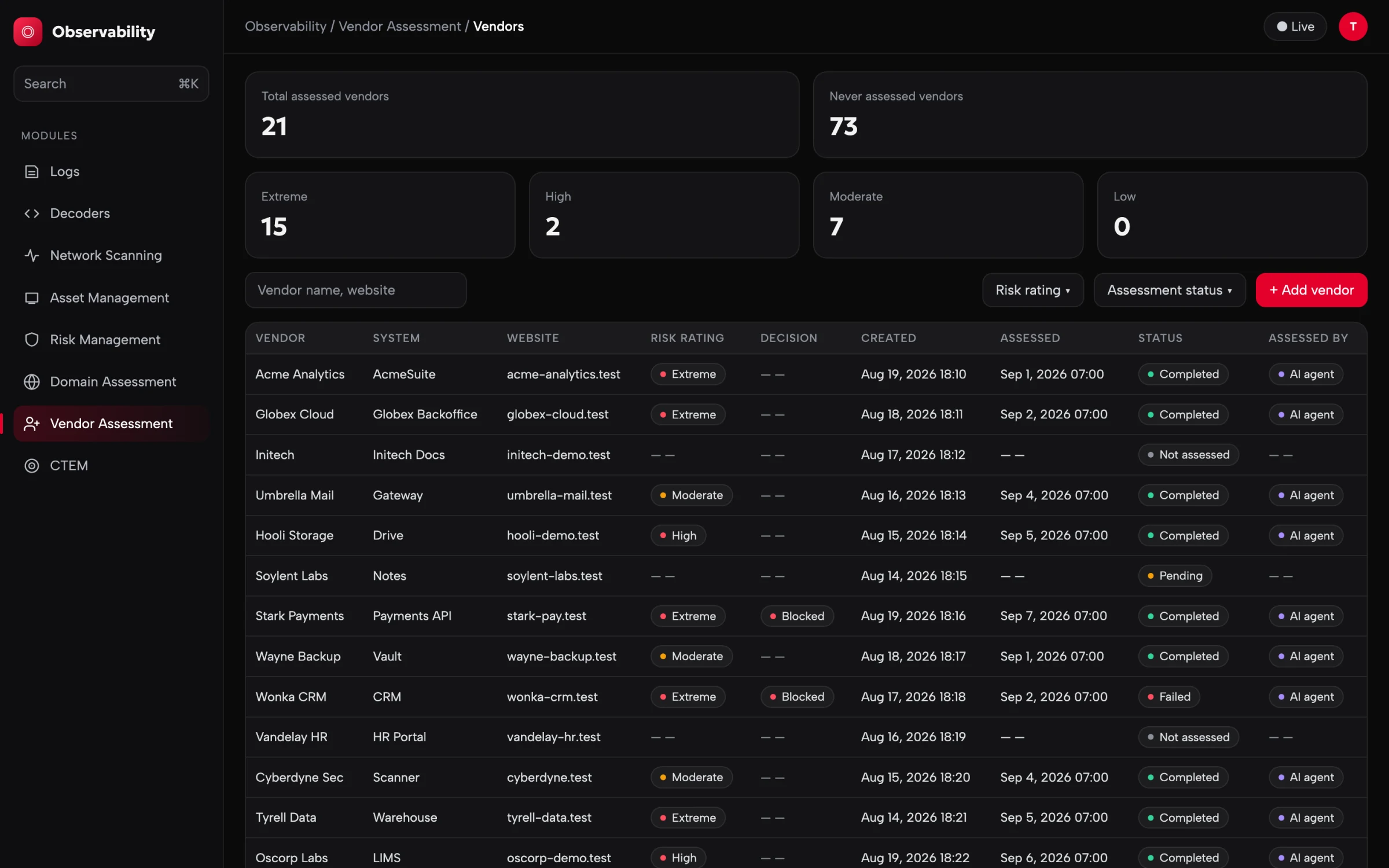The width and height of the screenshot is (1389, 868).
Task: Go to Observability breadcrumb link
Action: [285, 26]
